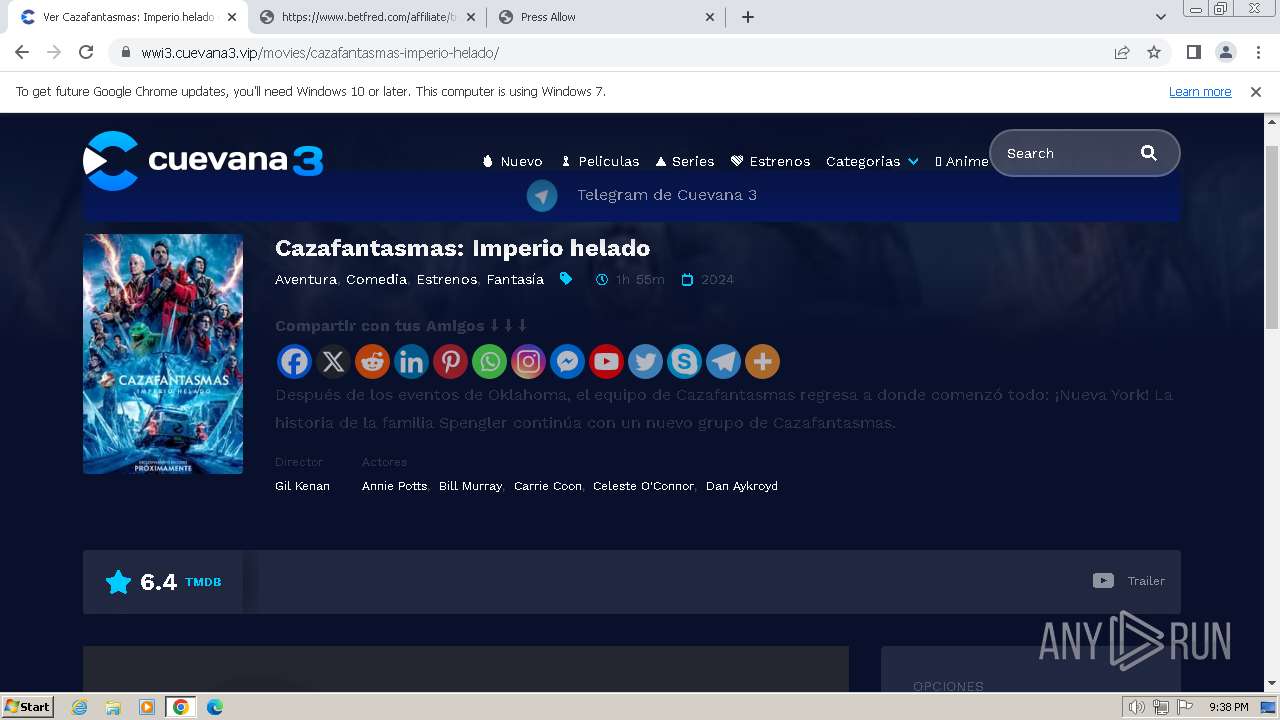Screen dimensions: 1280x720
Task: Click Telegram de Cuevana 3 banner text
Action: (667, 195)
